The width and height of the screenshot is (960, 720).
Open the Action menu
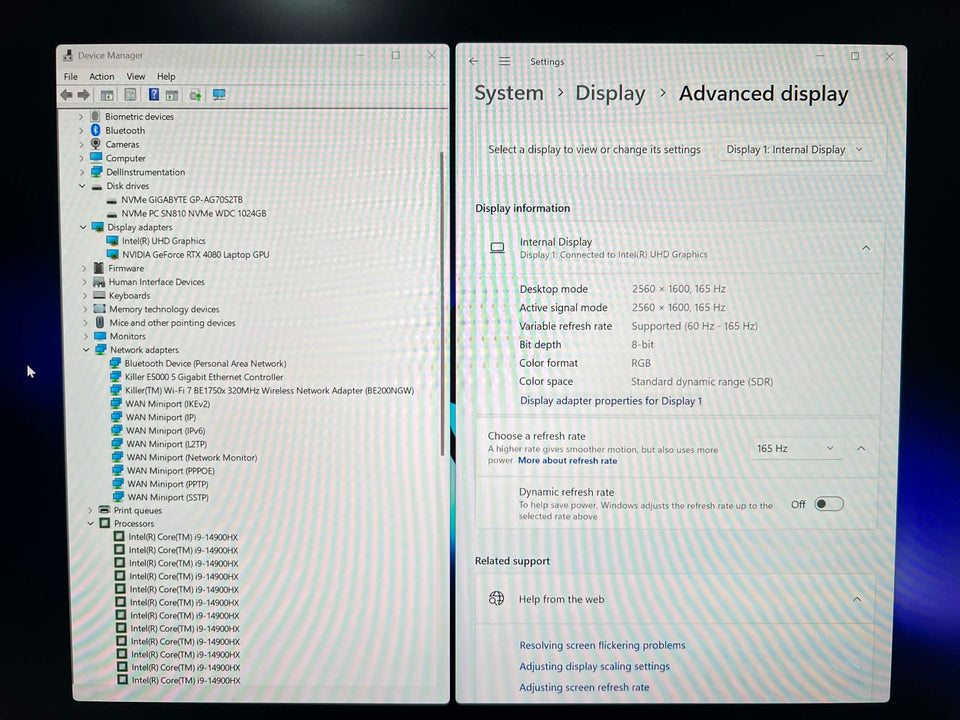click(x=102, y=76)
